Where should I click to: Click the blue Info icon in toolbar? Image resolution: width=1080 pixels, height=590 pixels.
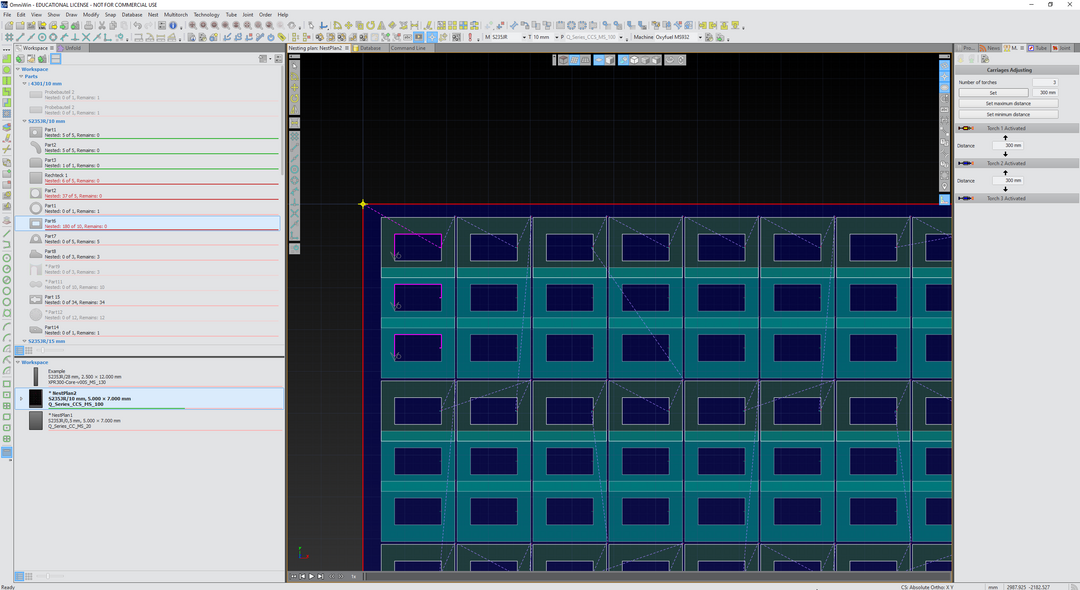(x=173, y=25)
